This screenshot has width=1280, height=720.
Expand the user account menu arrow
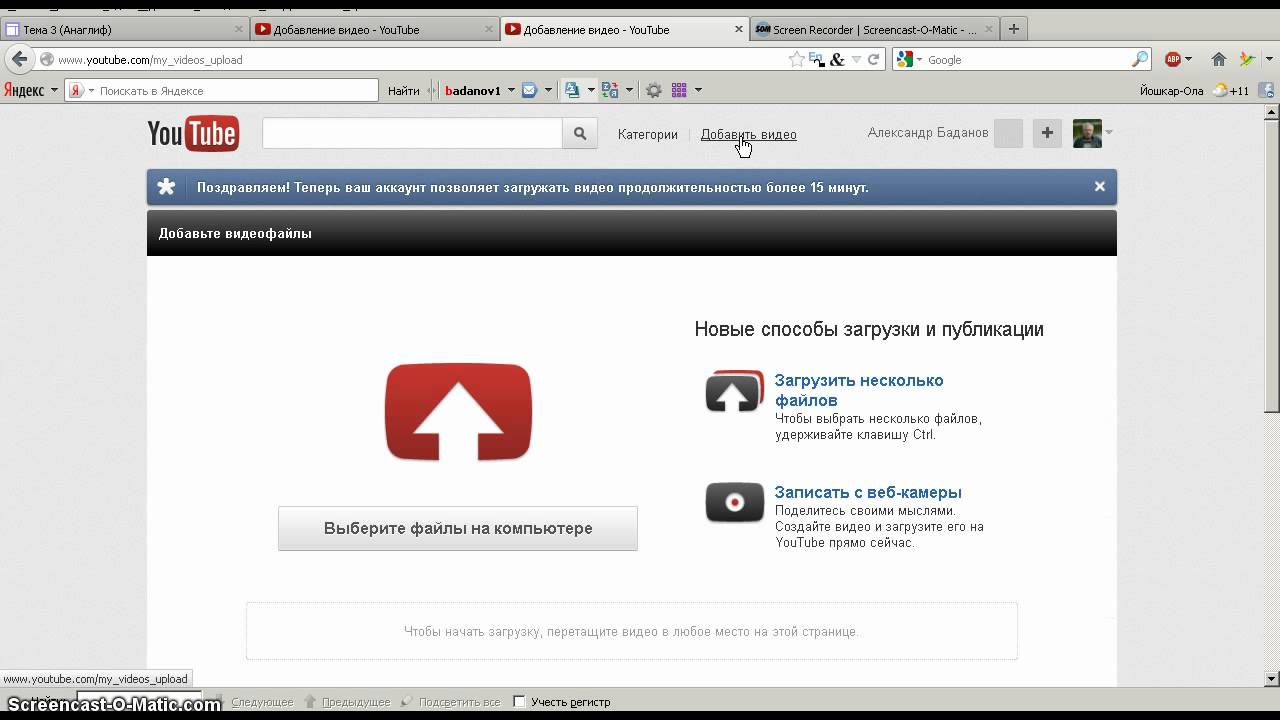[x=1108, y=133]
